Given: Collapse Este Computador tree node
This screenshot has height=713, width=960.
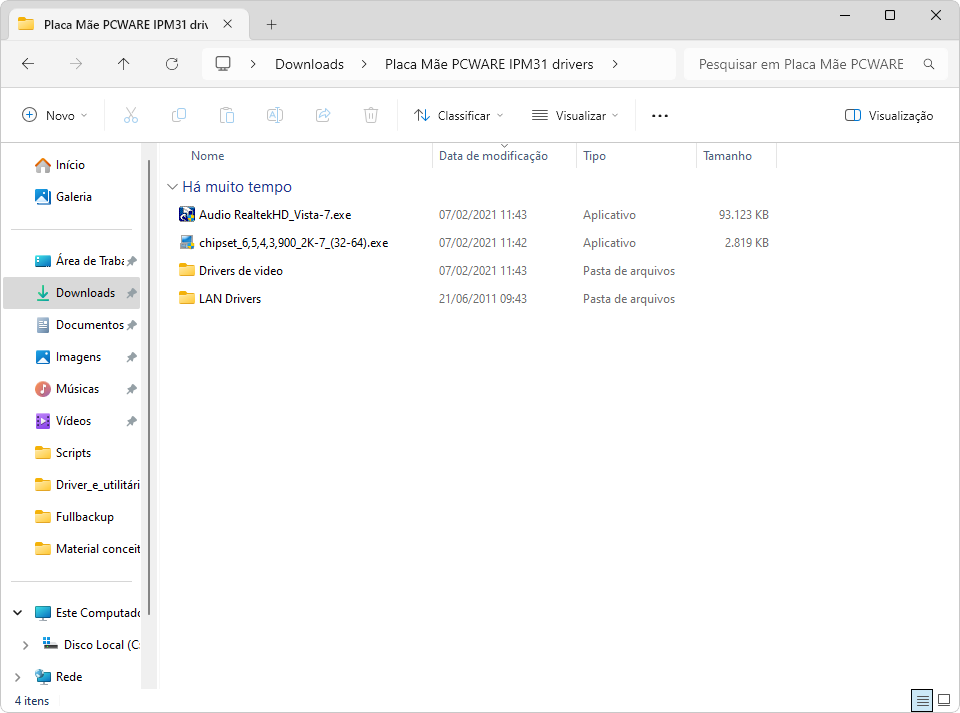Looking at the screenshot, I should click(18, 613).
